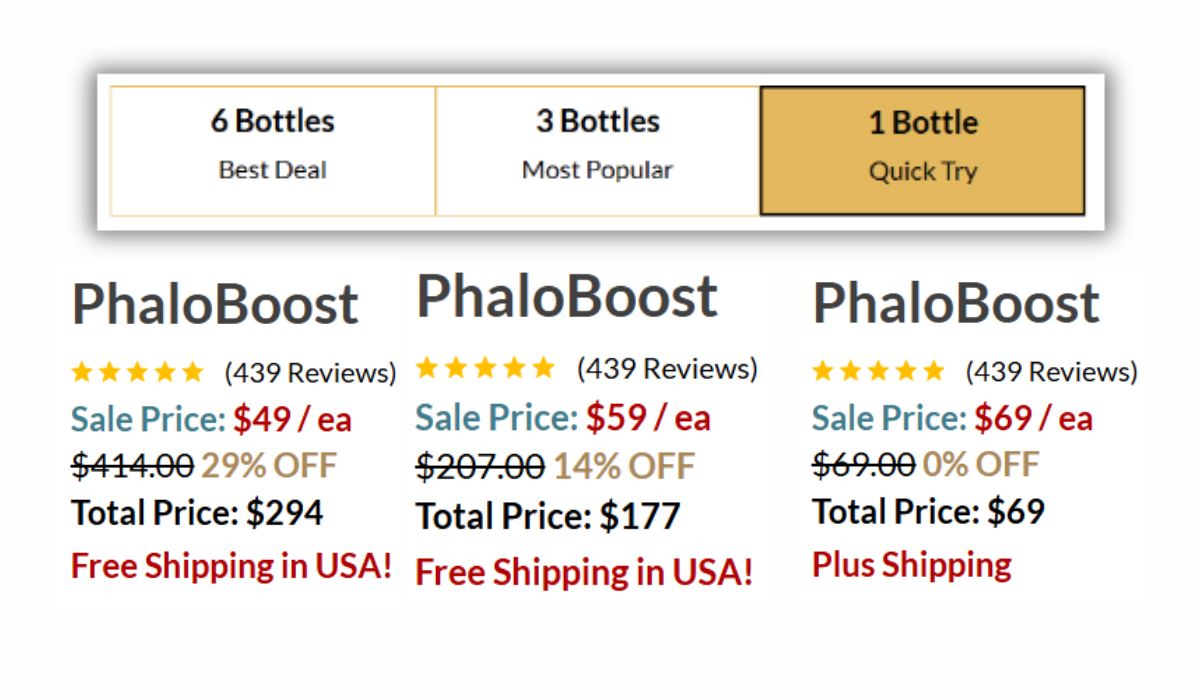
Task: Click the star rating under the 6-bottle PhaloBoost
Action: pos(138,373)
